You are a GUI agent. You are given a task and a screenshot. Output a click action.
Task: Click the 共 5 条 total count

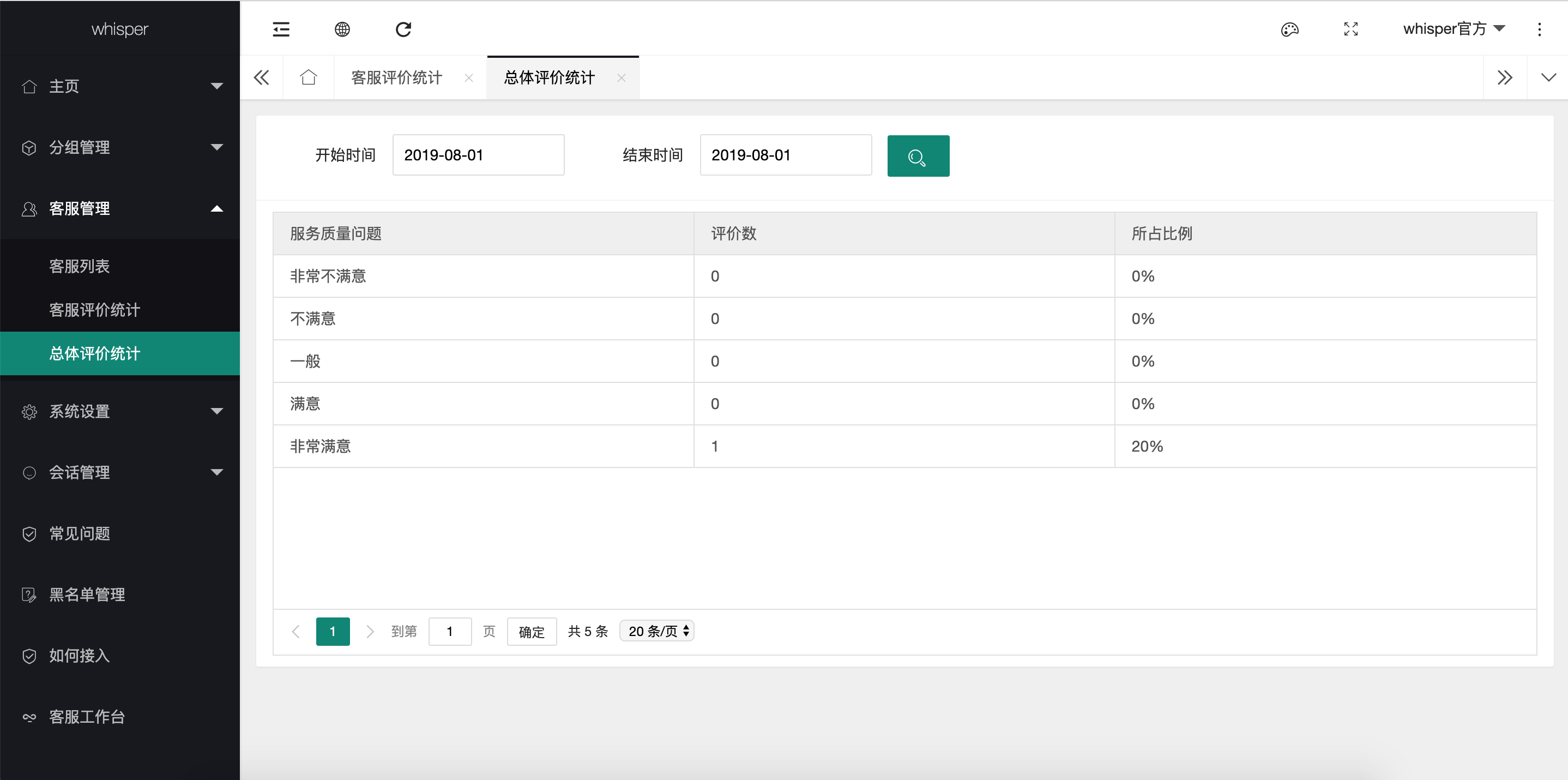click(x=588, y=632)
